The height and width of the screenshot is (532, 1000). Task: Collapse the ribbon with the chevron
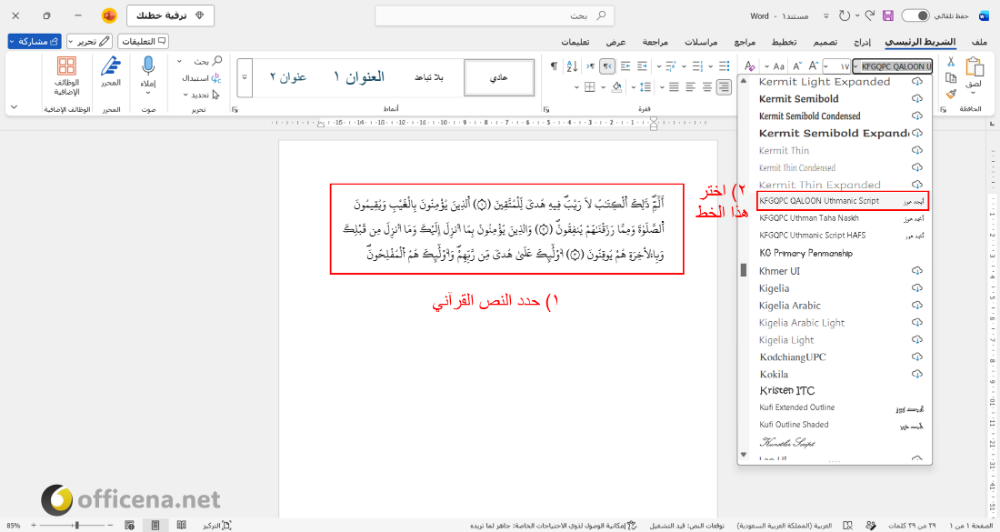[14, 107]
